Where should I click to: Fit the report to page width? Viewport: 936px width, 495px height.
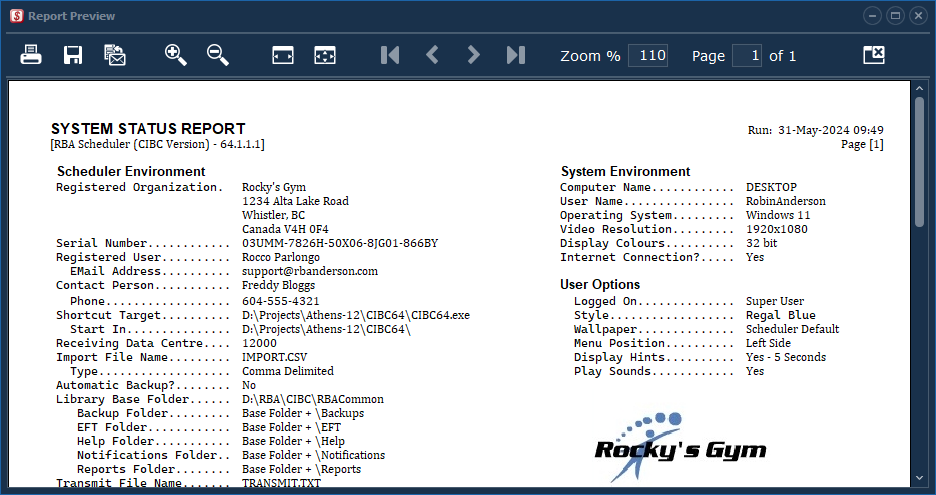(x=283, y=56)
